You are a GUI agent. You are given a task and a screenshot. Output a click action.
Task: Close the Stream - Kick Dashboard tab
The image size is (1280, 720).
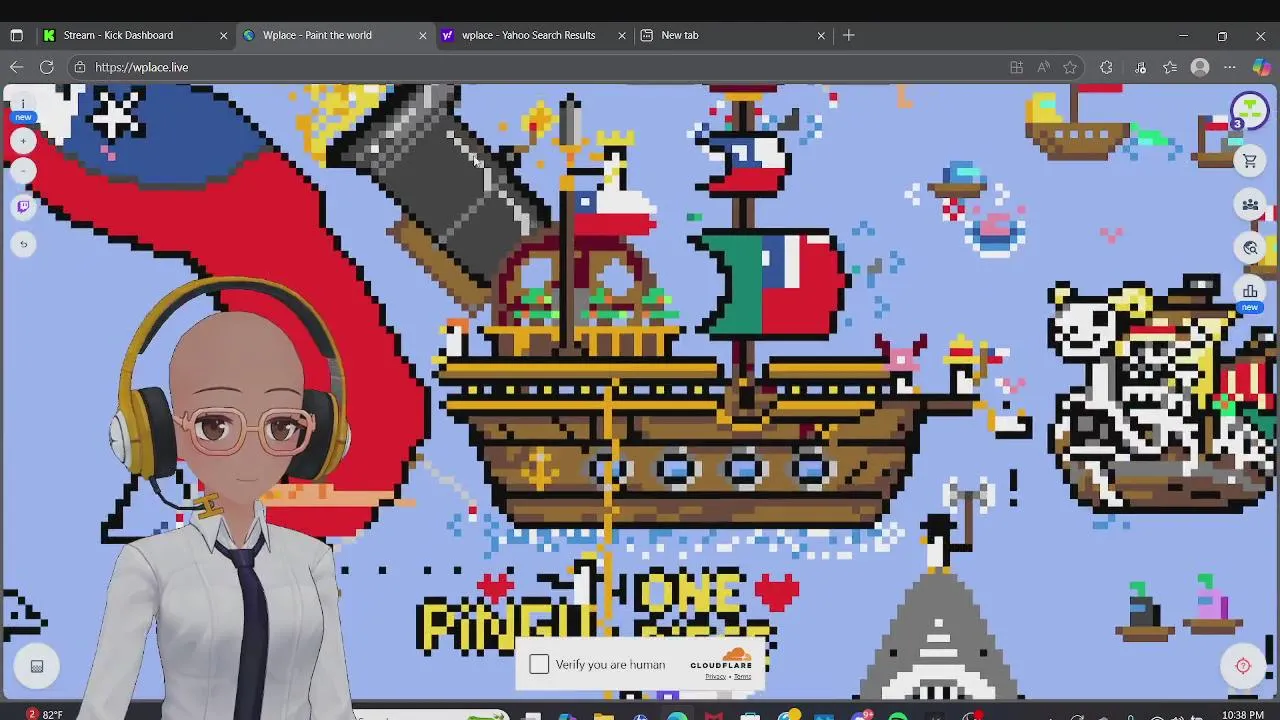coord(223,35)
